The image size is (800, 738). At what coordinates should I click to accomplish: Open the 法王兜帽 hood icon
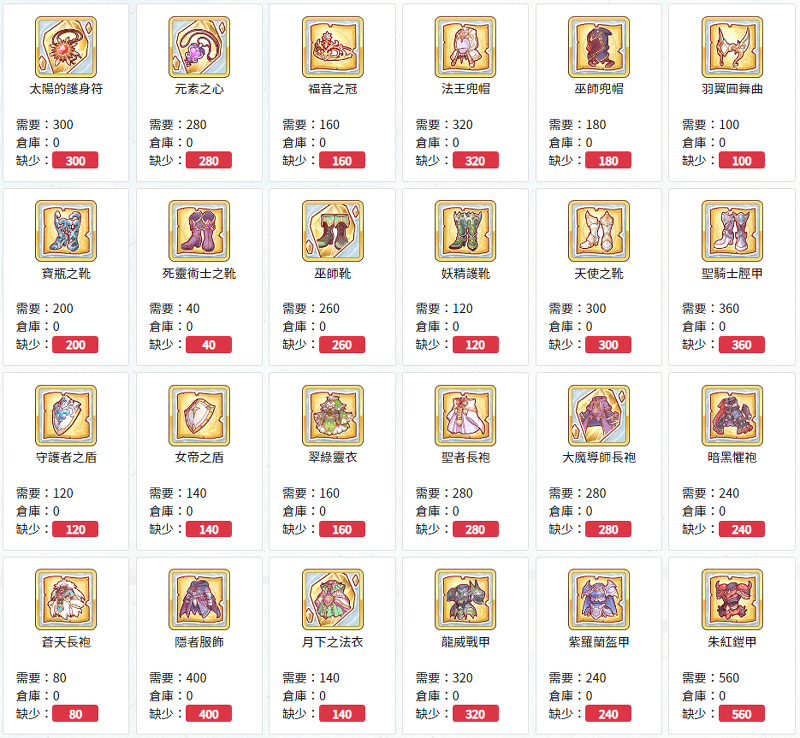[x=465, y=47]
